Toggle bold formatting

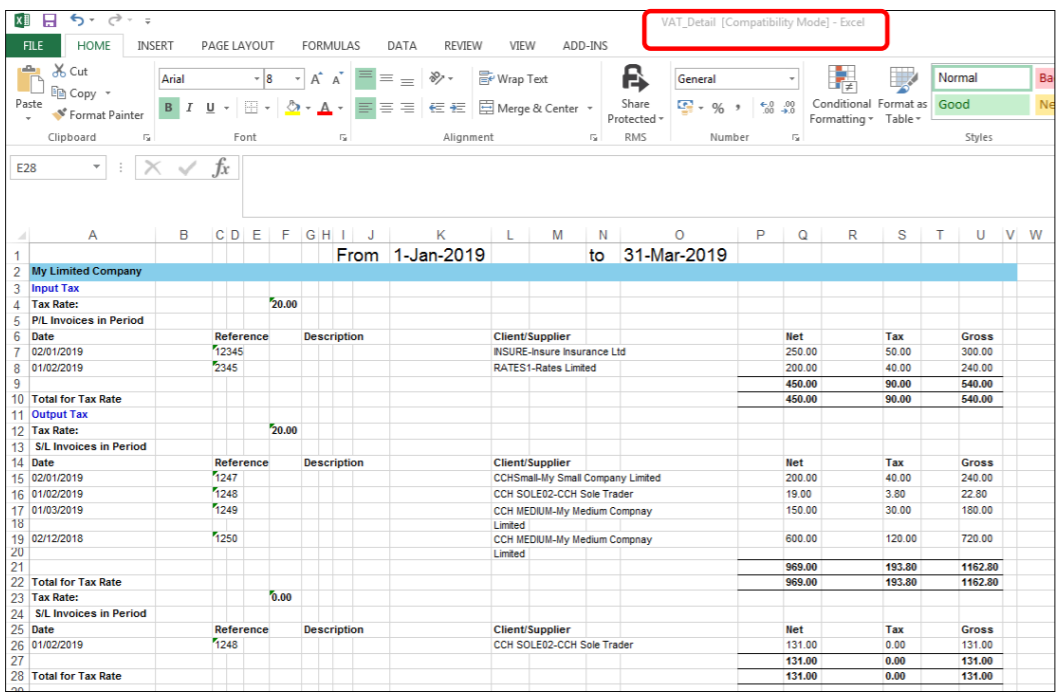[x=169, y=108]
